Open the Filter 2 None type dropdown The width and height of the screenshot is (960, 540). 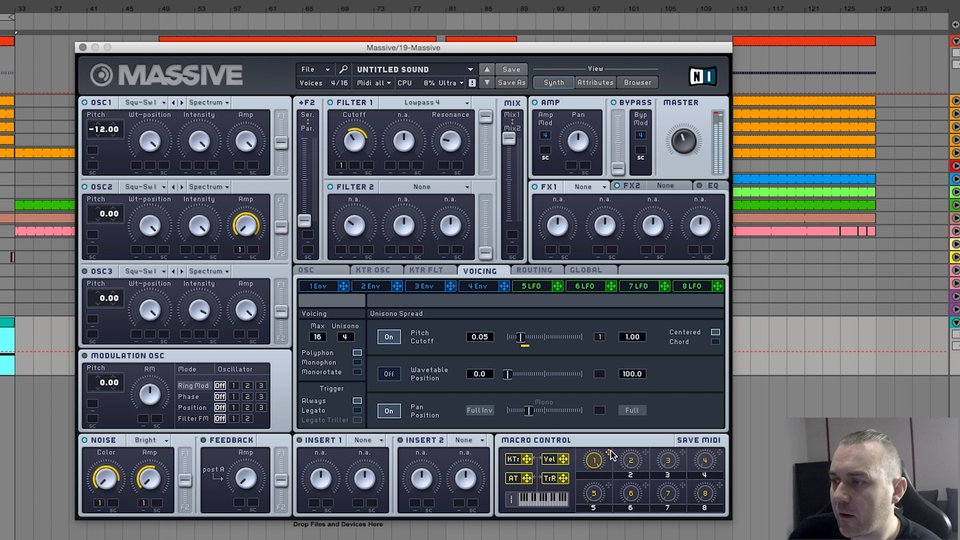coord(426,187)
